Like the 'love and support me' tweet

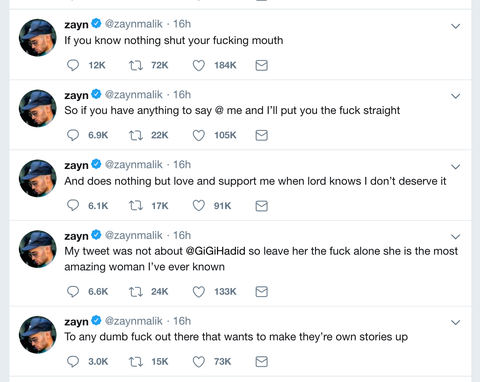[199, 206]
